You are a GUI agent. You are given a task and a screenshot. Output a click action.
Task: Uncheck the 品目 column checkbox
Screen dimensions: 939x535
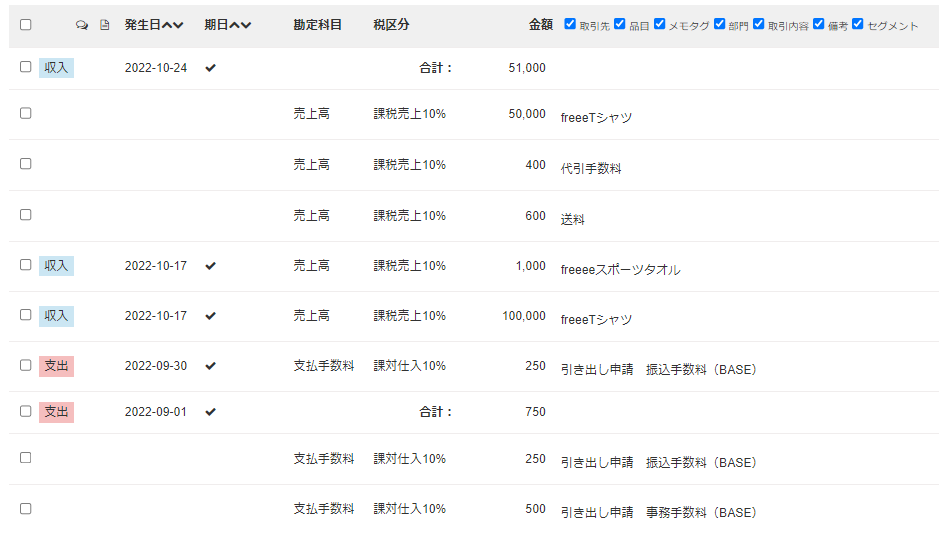620,23
